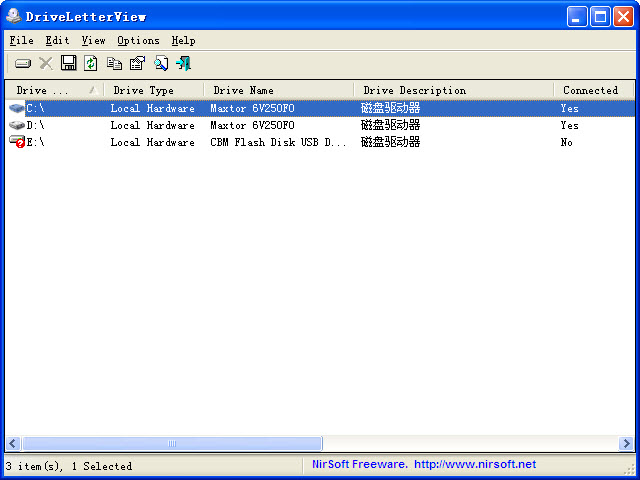Open the Options menu
640x480 pixels.
tap(138, 40)
